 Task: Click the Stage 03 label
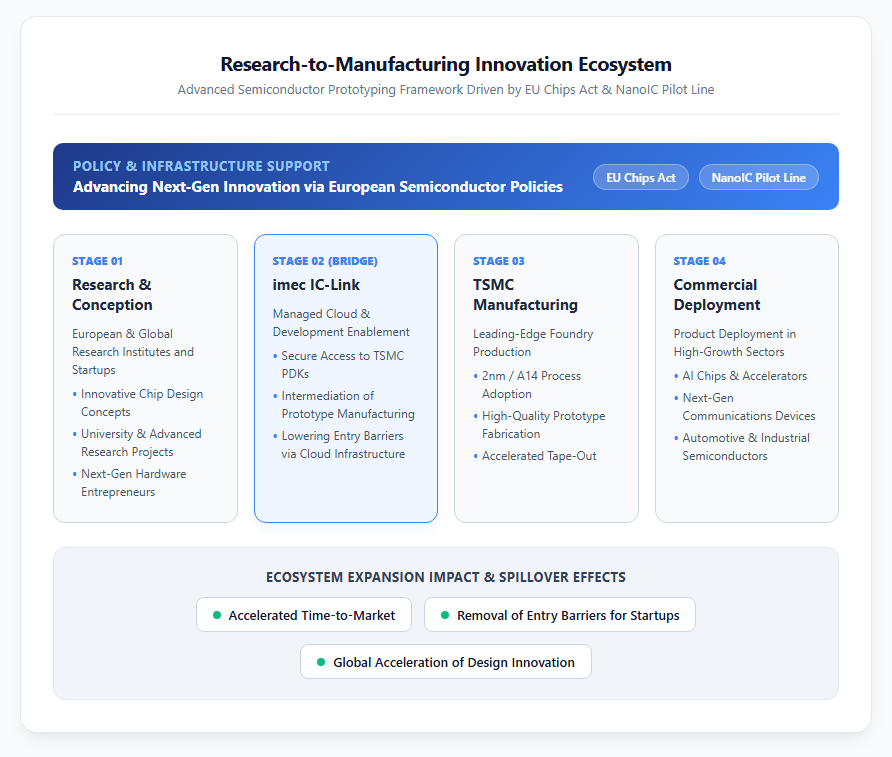click(499, 261)
